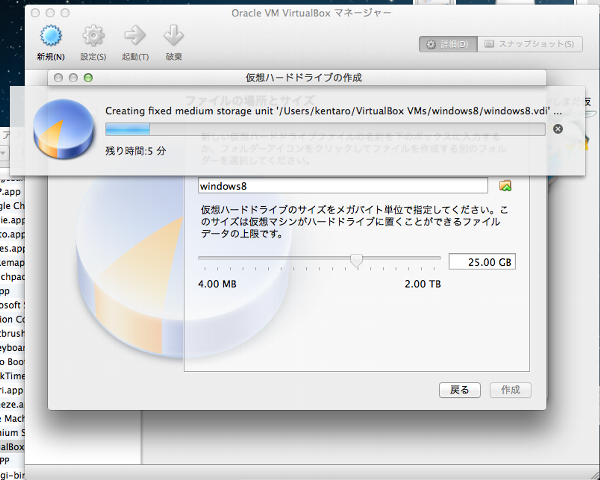Click the windows8 file name field
Viewport: 600px width, 480px height.
pyautogui.click(x=343, y=186)
